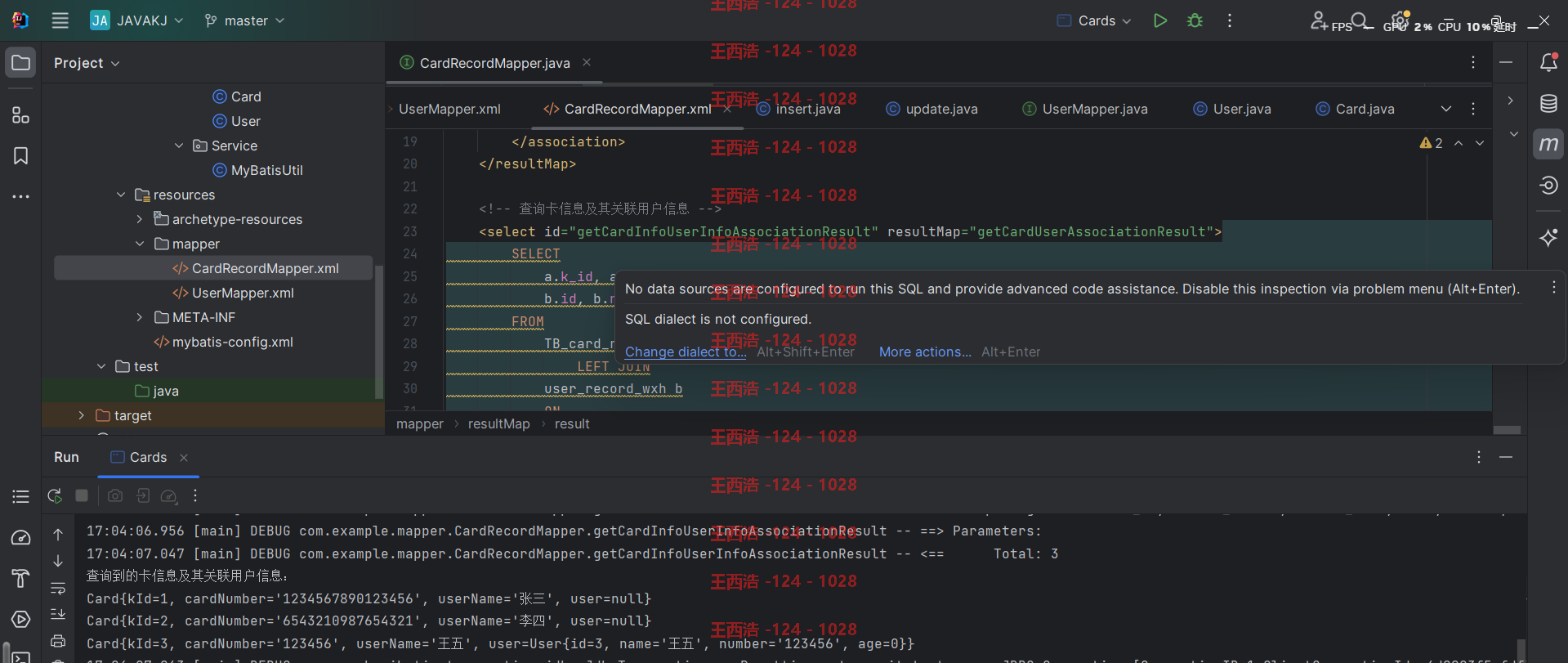Show hidden editor tabs dropdown

(x=1446, y=109)
